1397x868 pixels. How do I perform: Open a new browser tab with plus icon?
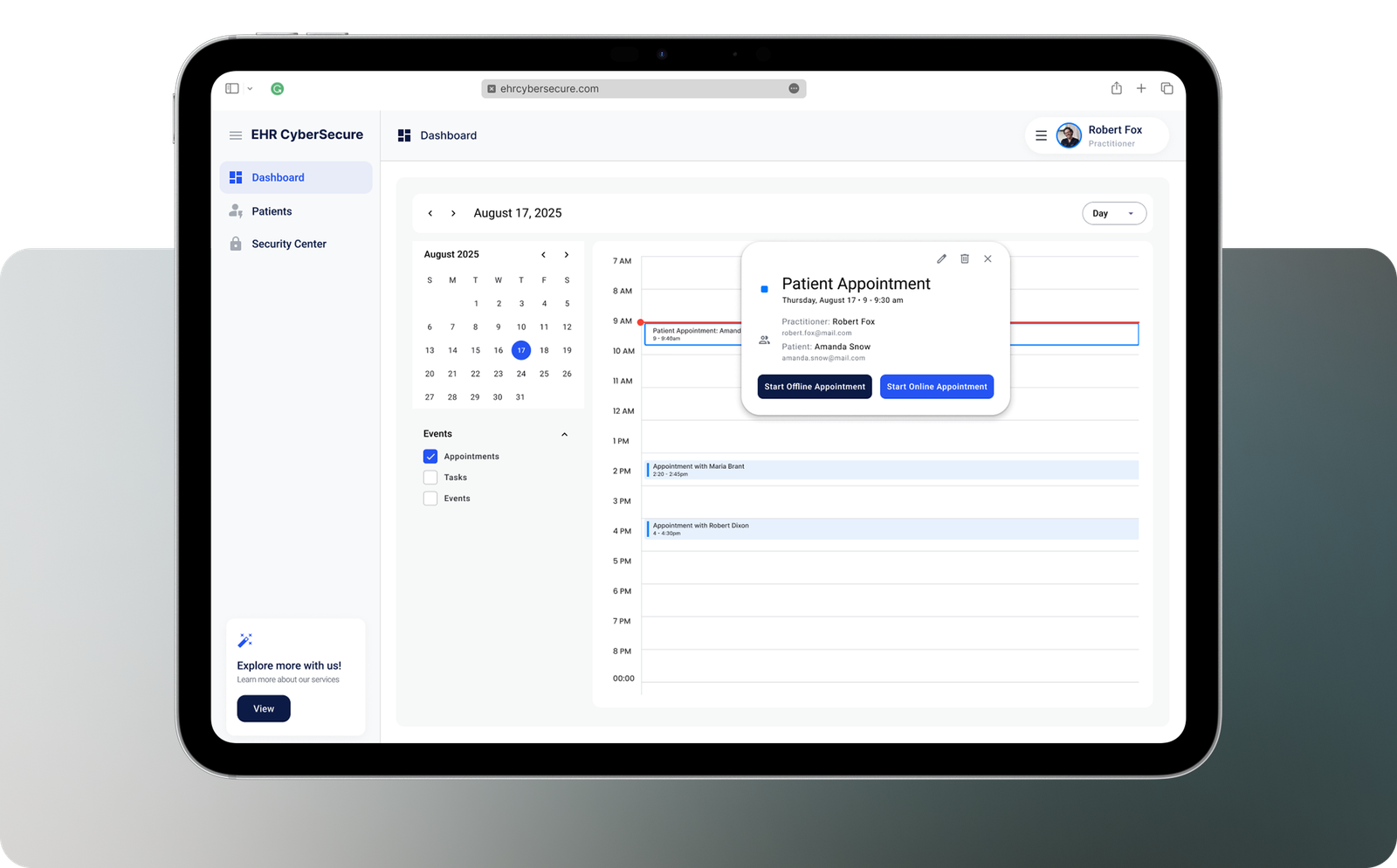[x=1141, y=88]
